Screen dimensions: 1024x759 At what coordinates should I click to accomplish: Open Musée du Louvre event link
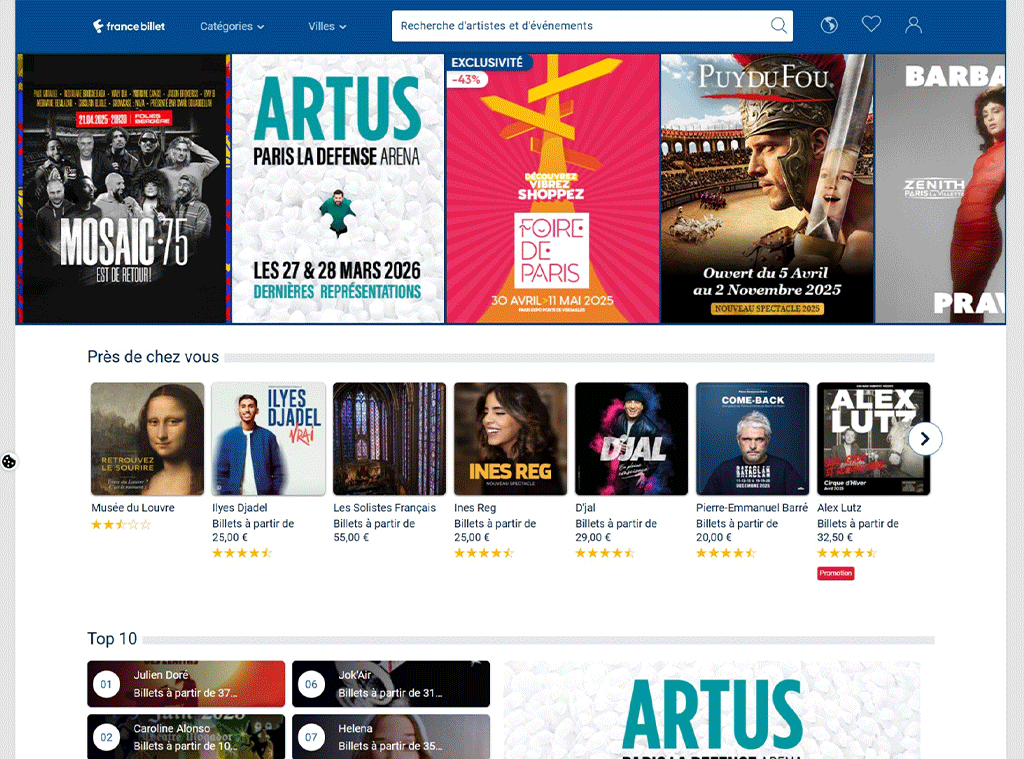coord(133,508)
